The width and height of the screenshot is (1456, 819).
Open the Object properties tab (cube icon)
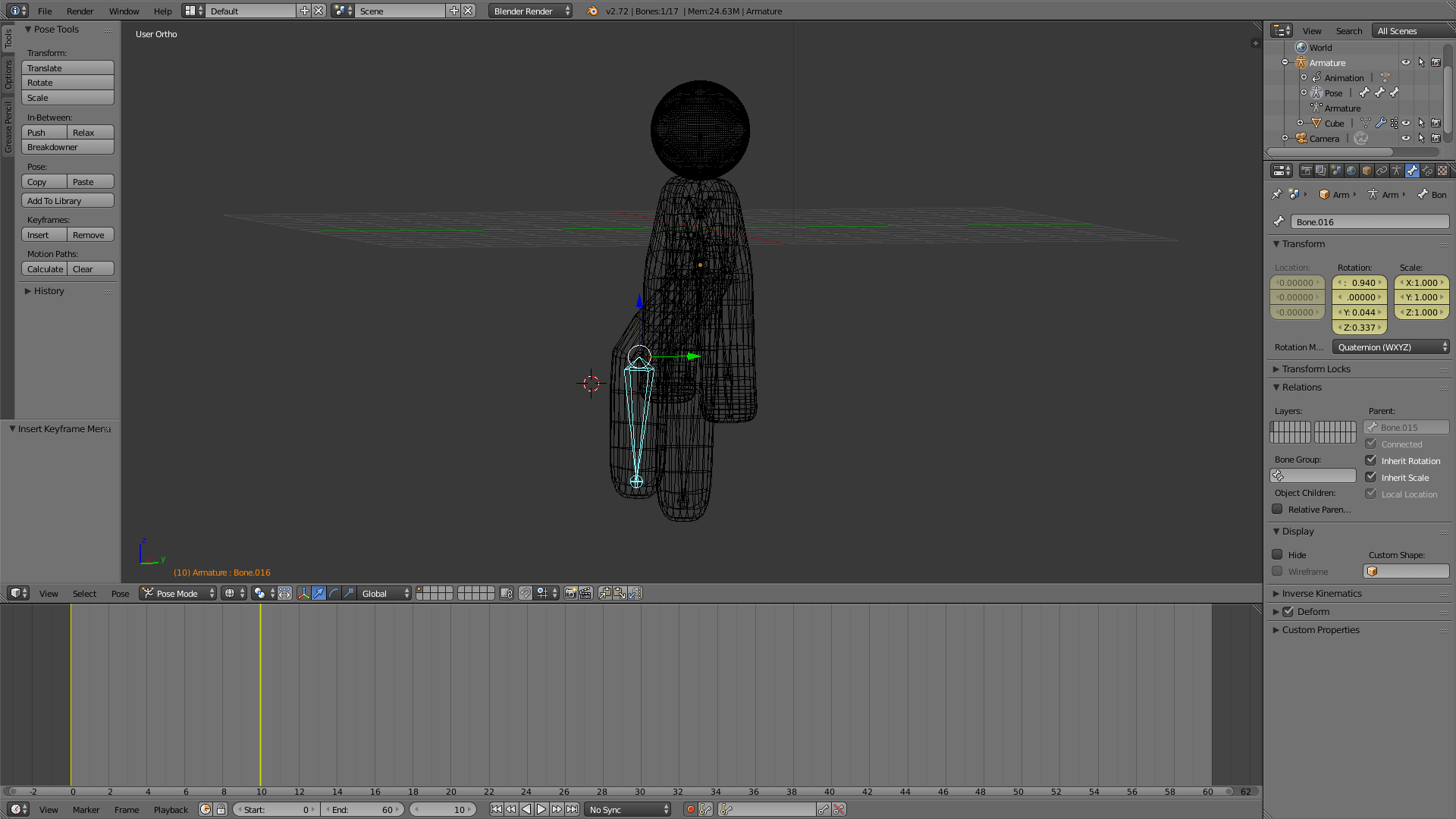tap(1367, 171)
